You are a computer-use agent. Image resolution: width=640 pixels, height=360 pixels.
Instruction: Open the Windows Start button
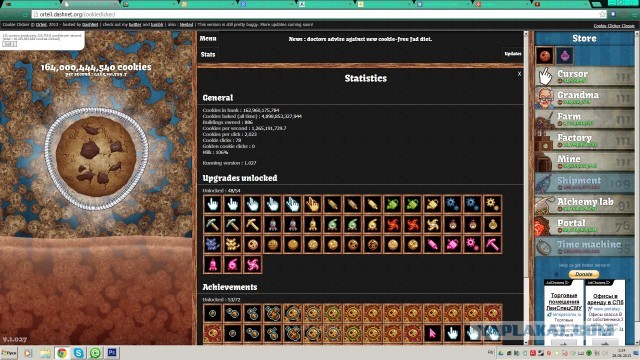[x=9, y=353]
